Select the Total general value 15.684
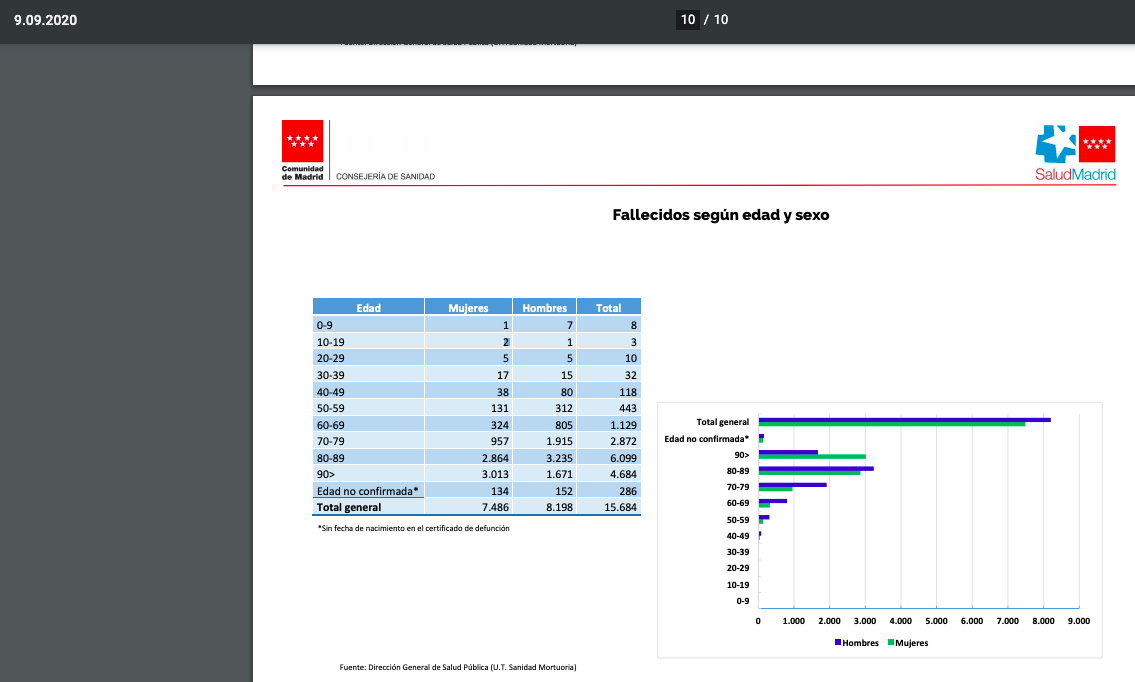1135x682 pixels. click(617, 507)
